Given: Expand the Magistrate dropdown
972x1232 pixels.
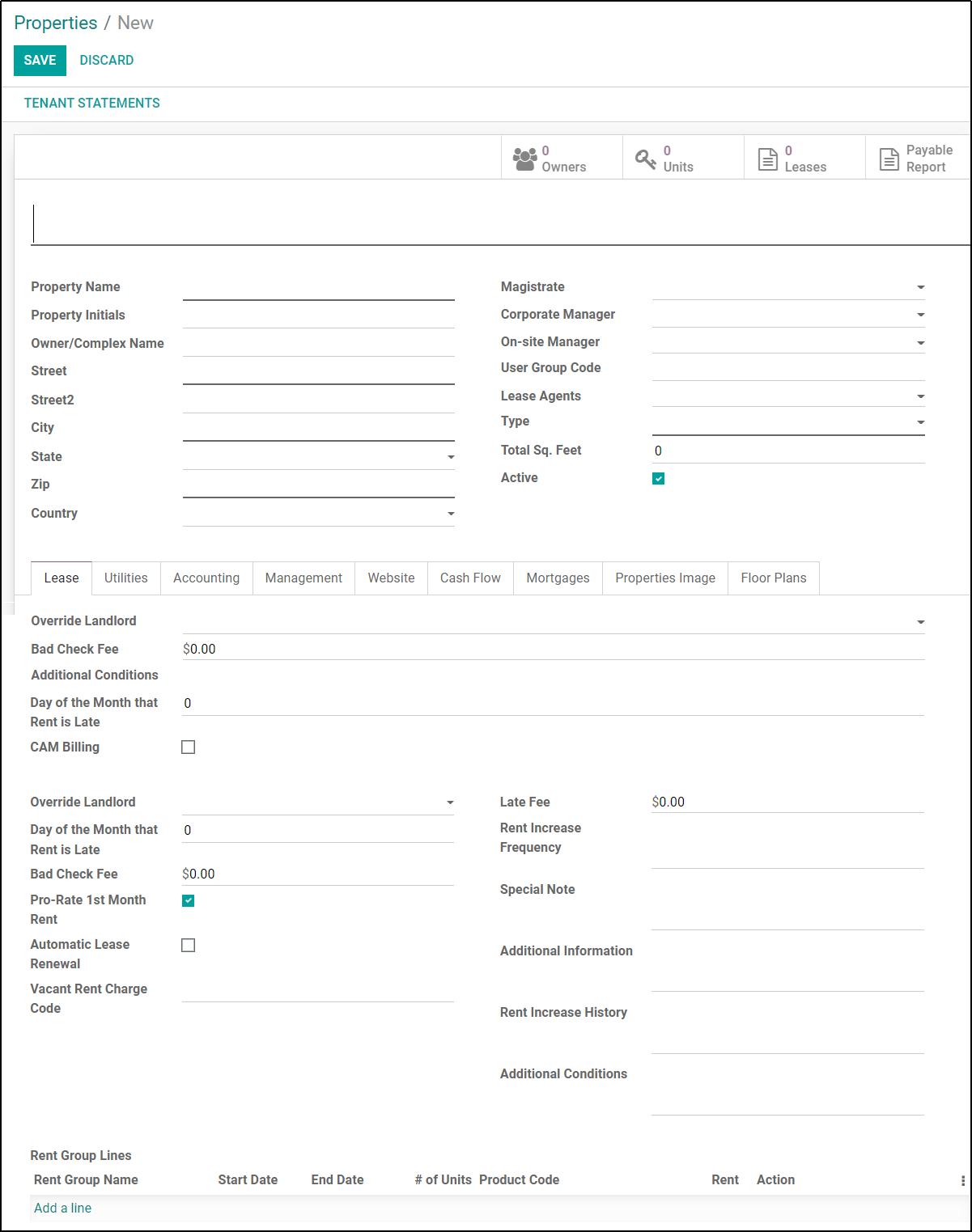Looking at the screenshot, I should pyautogui.click(x=920, y=287).
